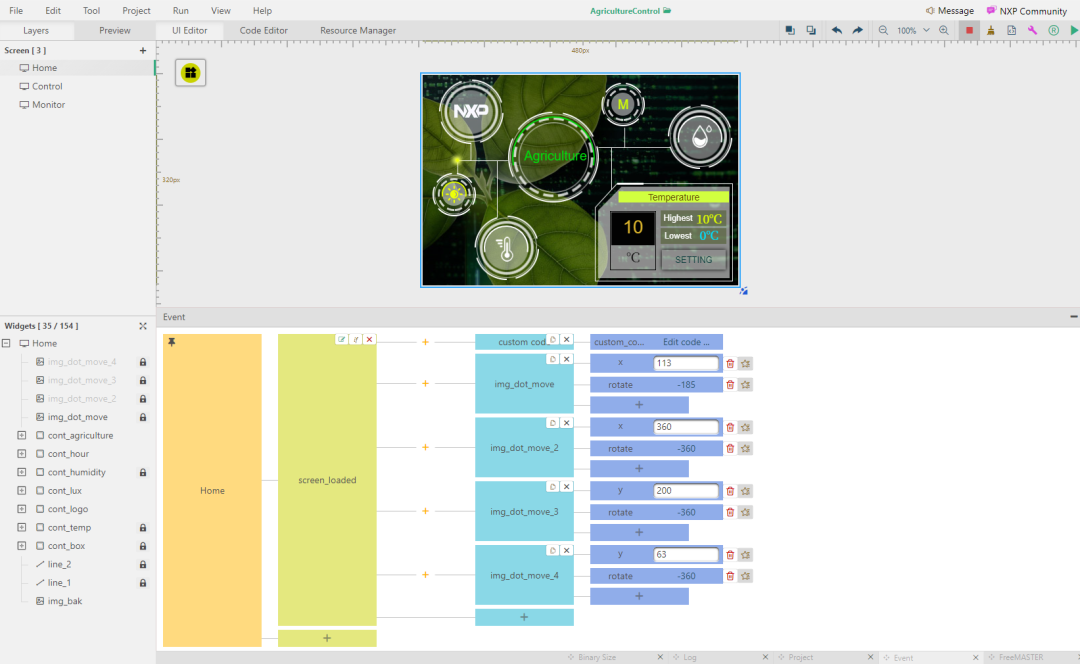Open the zoom percentage dropdown arrow
1080x664 pixels.
[926, 30]
